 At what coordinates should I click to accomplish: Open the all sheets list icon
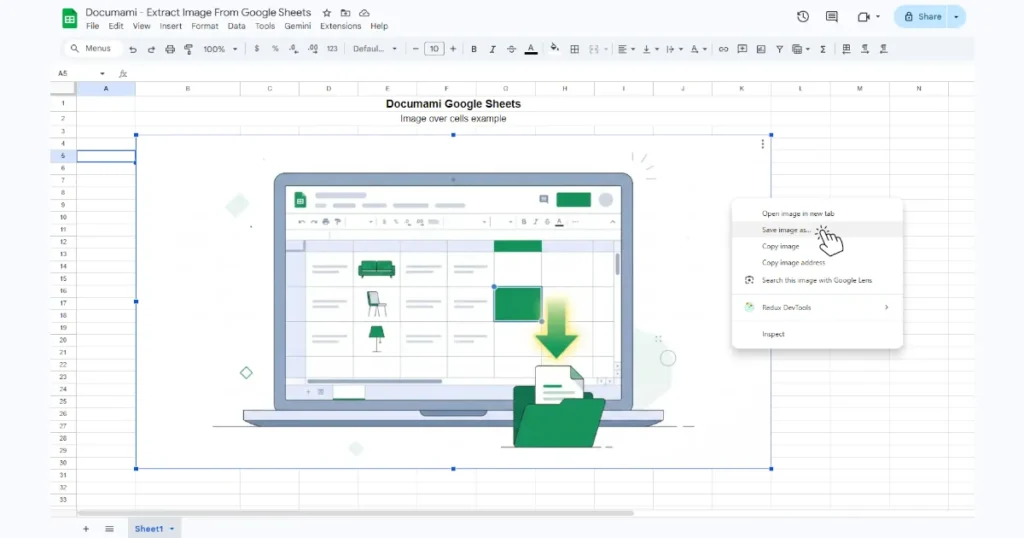(109, 529)
